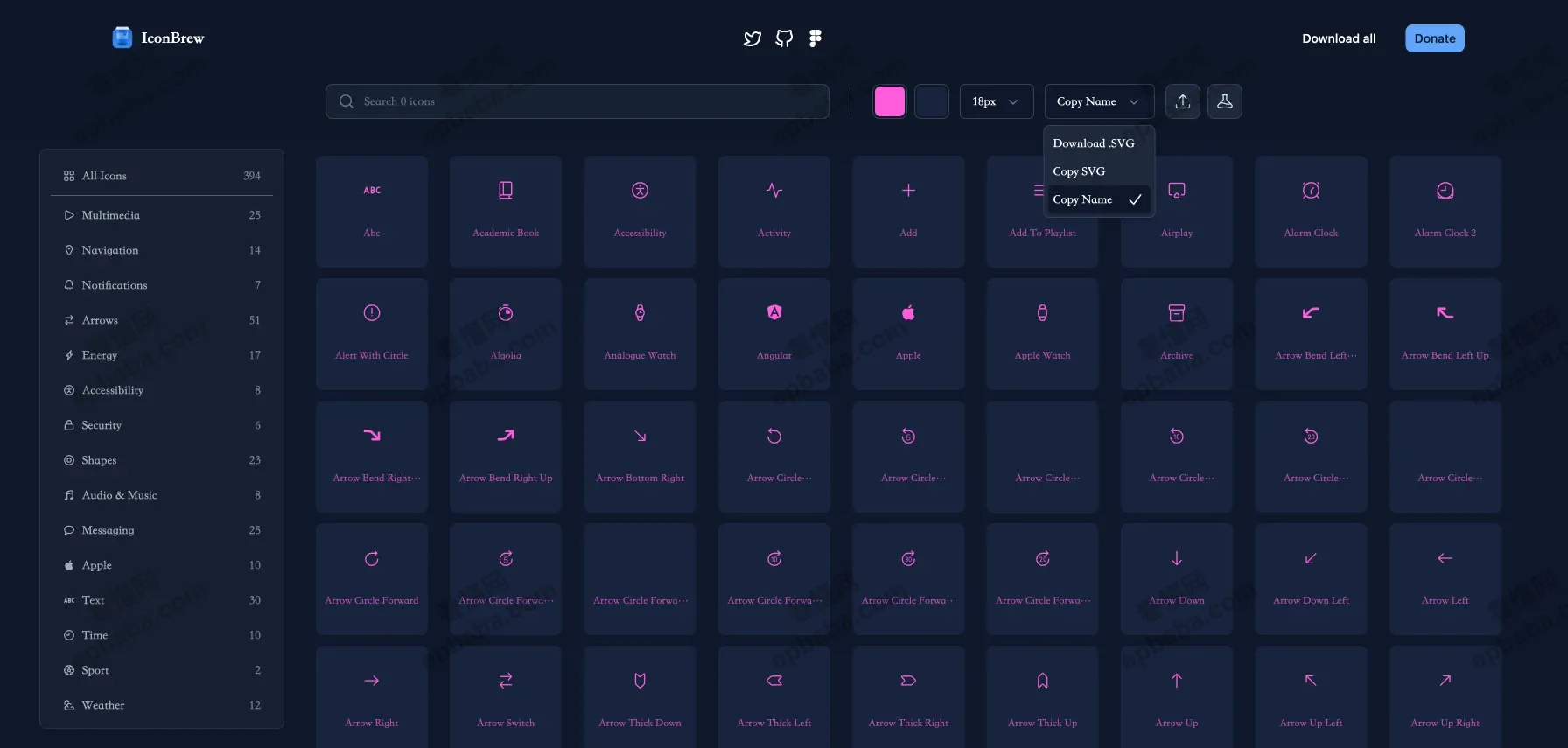Click the flask icon button

coord(1224,101)
